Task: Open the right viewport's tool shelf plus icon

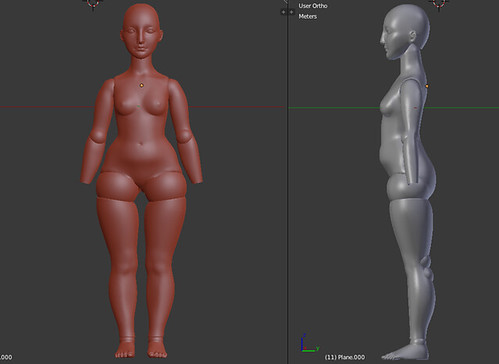Action: tap(291, 12)
